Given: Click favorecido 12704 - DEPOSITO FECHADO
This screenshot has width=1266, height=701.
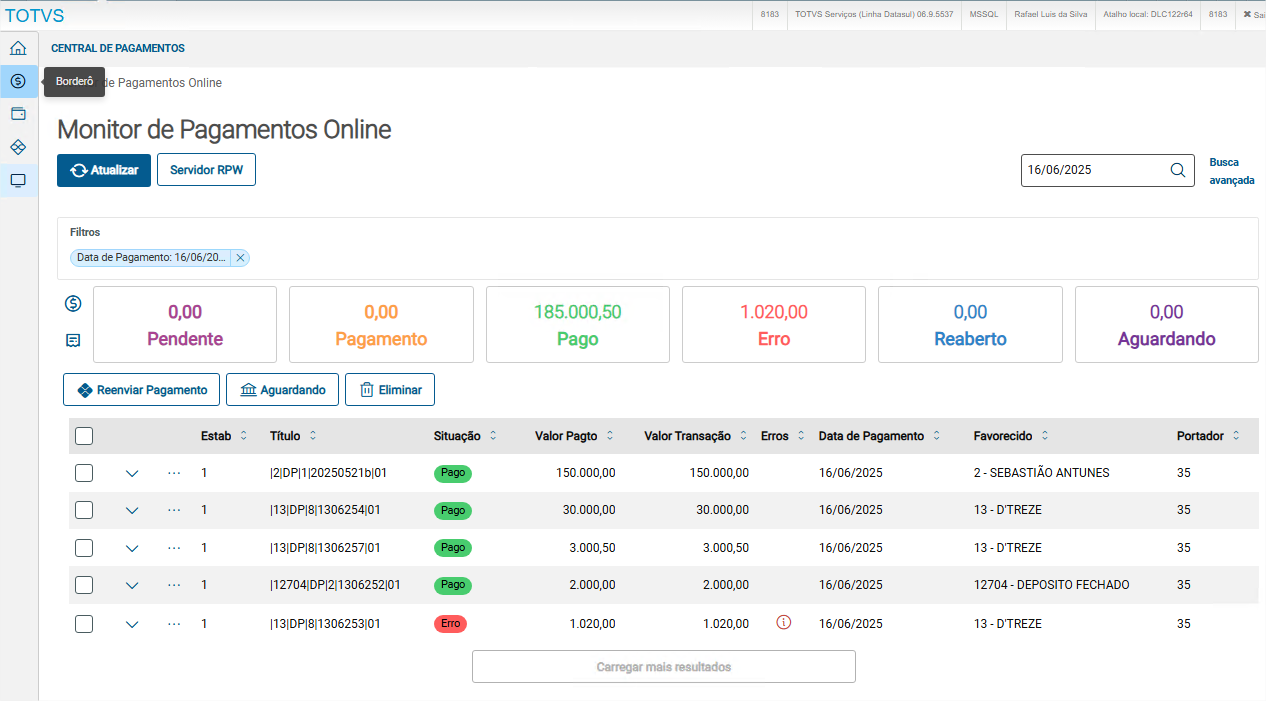Looking at the screenshot, I should [x=1051, y=585].
